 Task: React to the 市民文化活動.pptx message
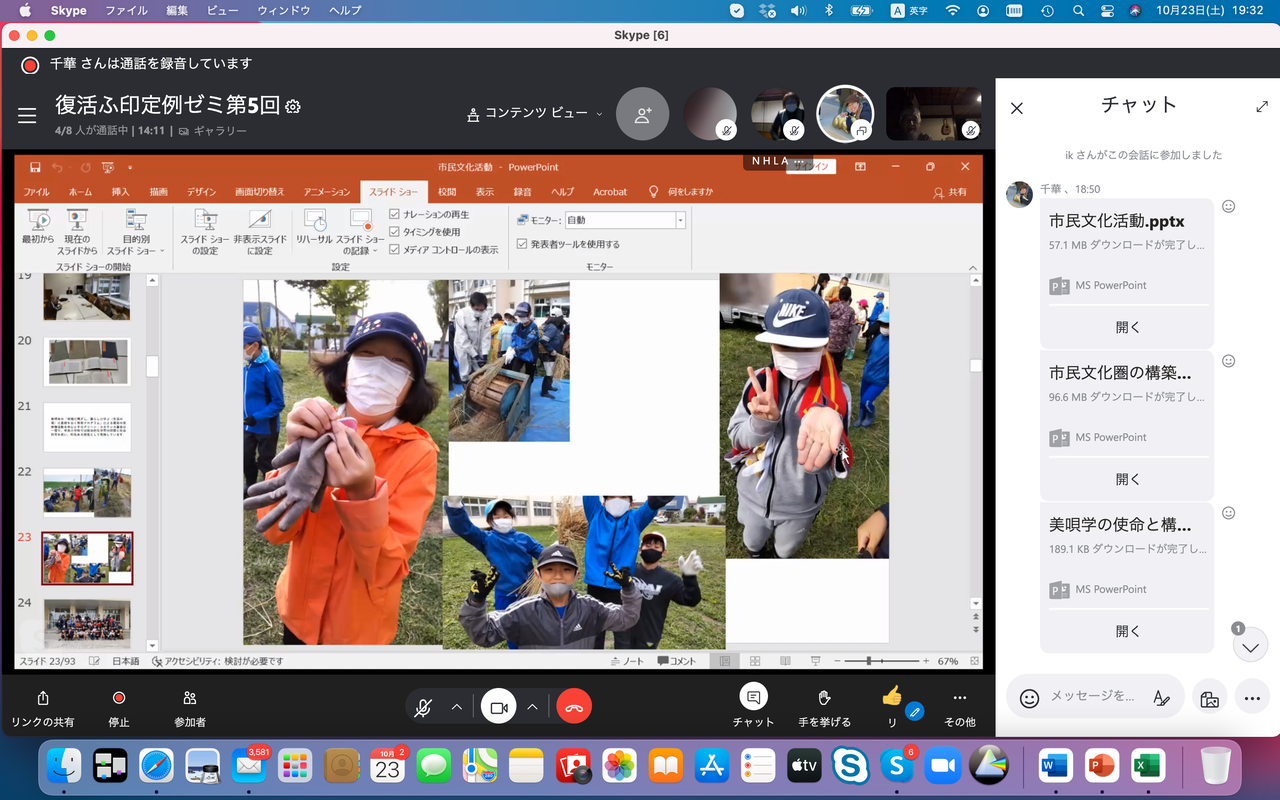(1229, 207)
